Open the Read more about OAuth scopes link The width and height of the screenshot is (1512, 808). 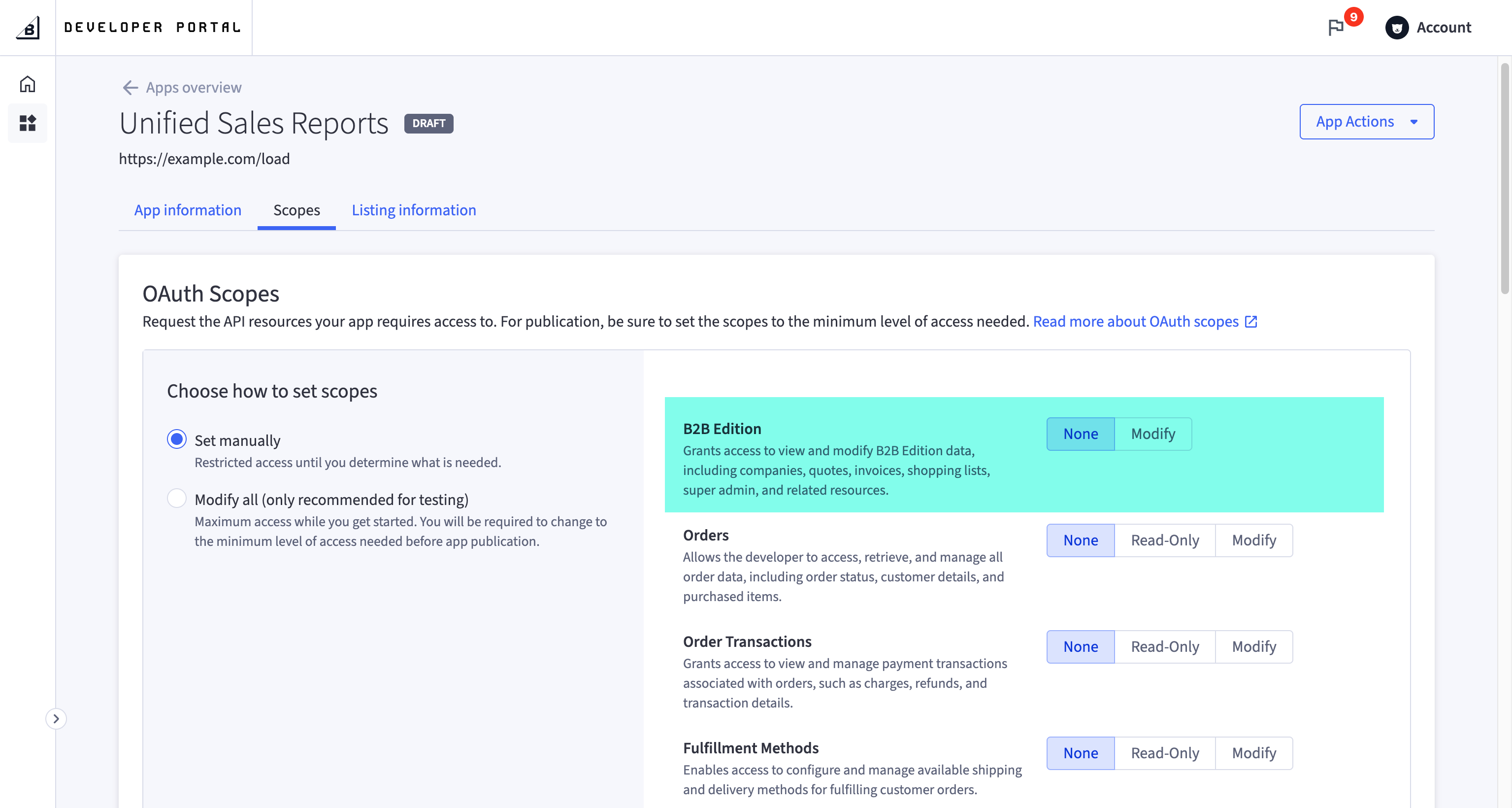(1135, 322)
